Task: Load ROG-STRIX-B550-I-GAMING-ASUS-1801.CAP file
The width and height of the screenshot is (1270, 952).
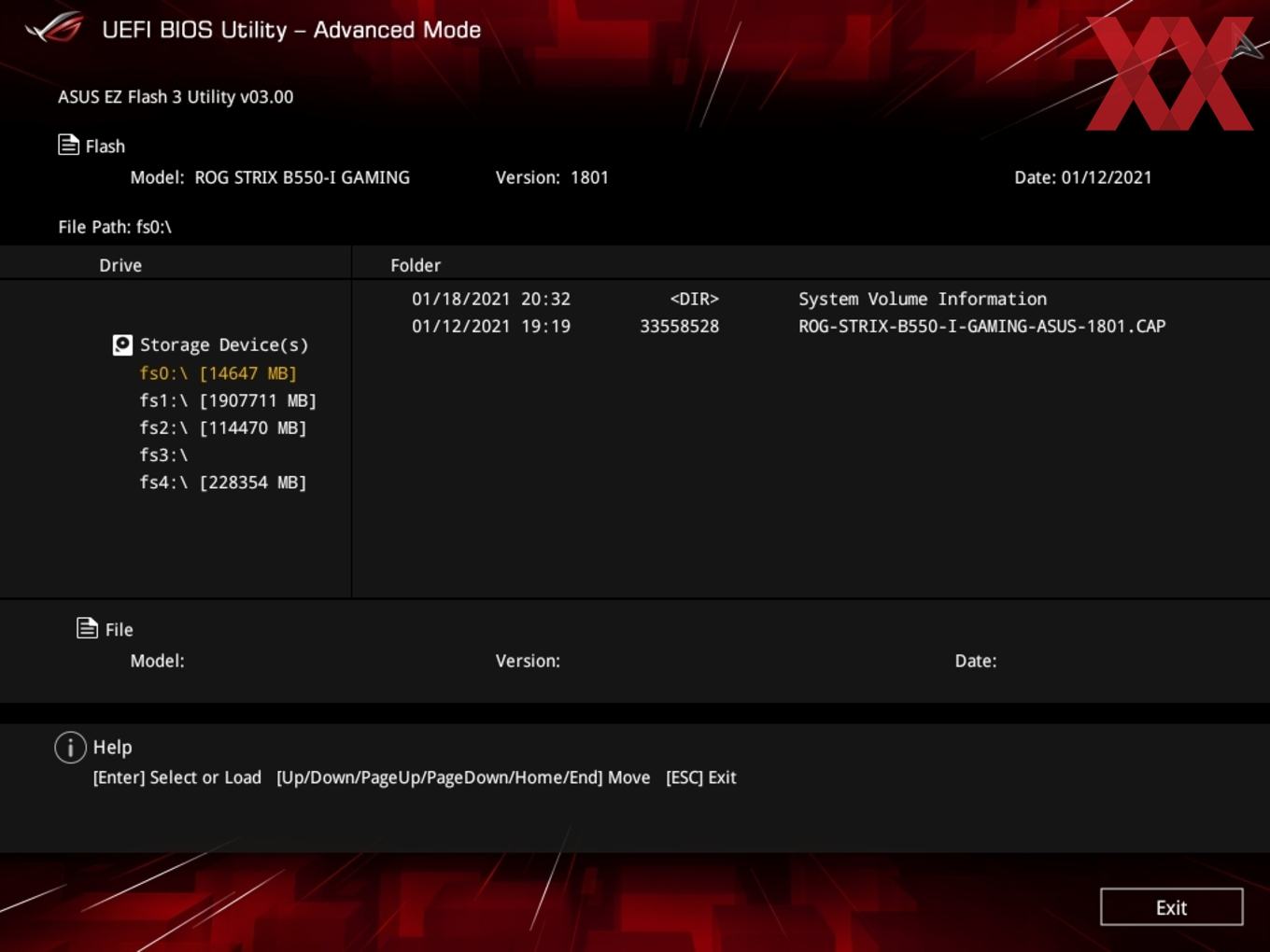Action: [981, 327]
